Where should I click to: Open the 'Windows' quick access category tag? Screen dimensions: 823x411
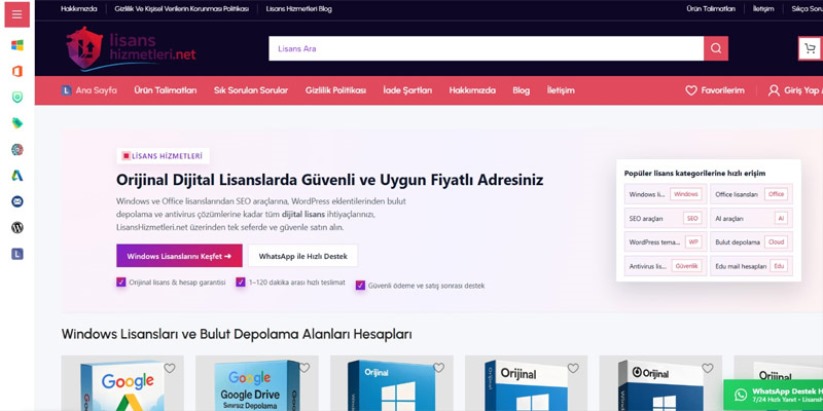pos(686,194)
